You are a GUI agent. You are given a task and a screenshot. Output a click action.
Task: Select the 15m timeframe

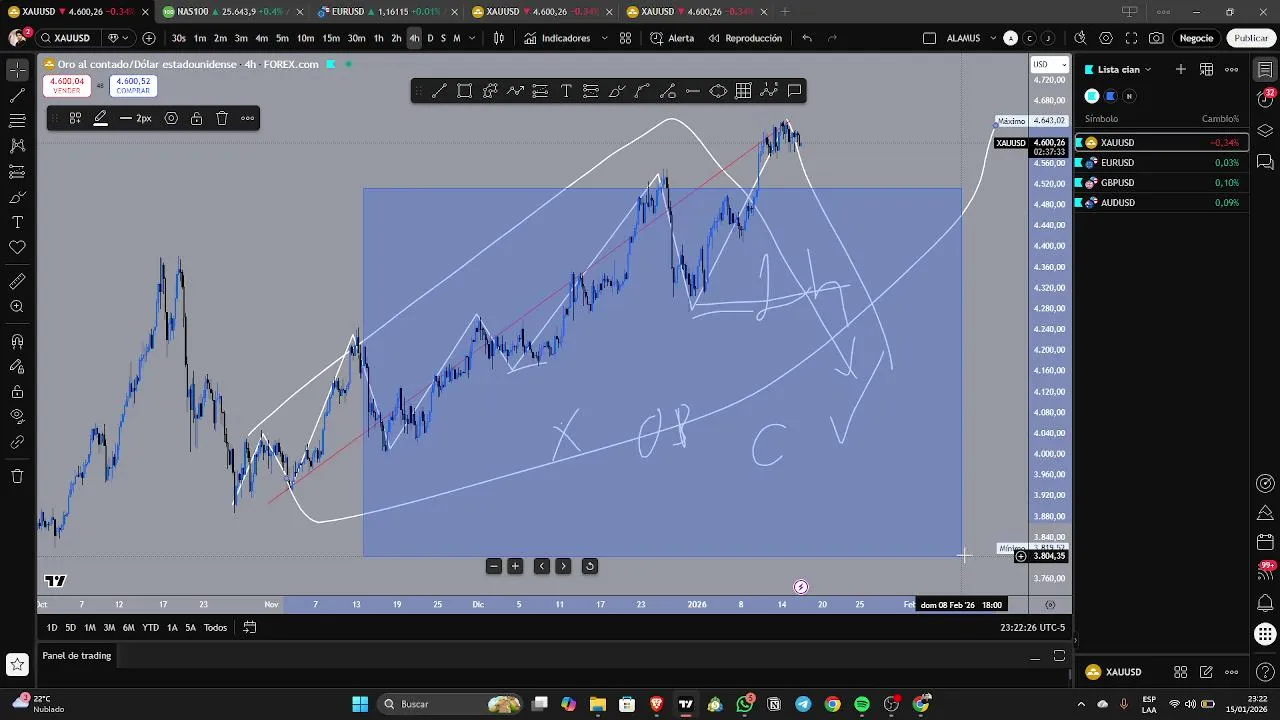pos(331,38)
